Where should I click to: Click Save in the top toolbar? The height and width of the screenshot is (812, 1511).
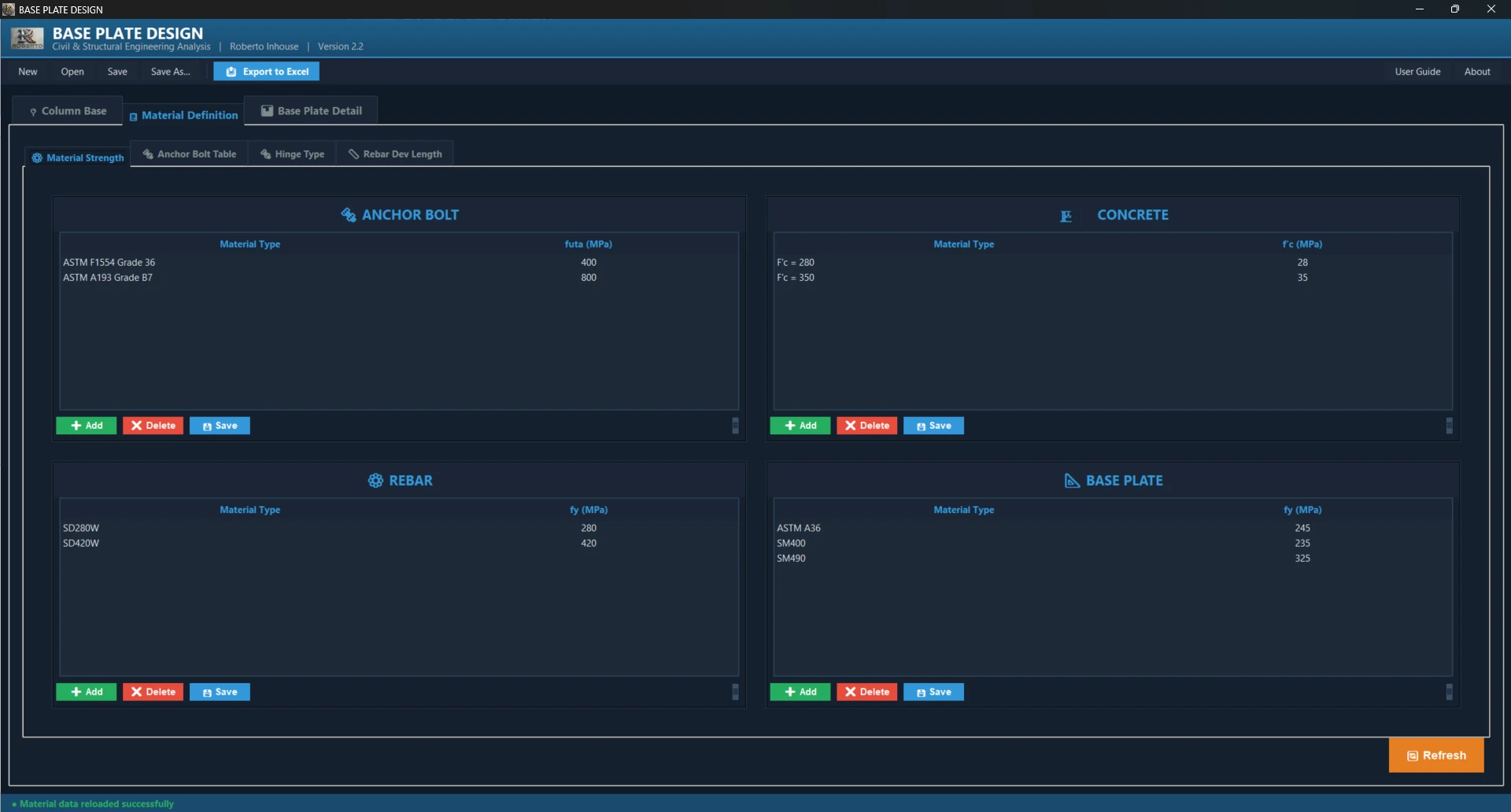tap(117, 72)
